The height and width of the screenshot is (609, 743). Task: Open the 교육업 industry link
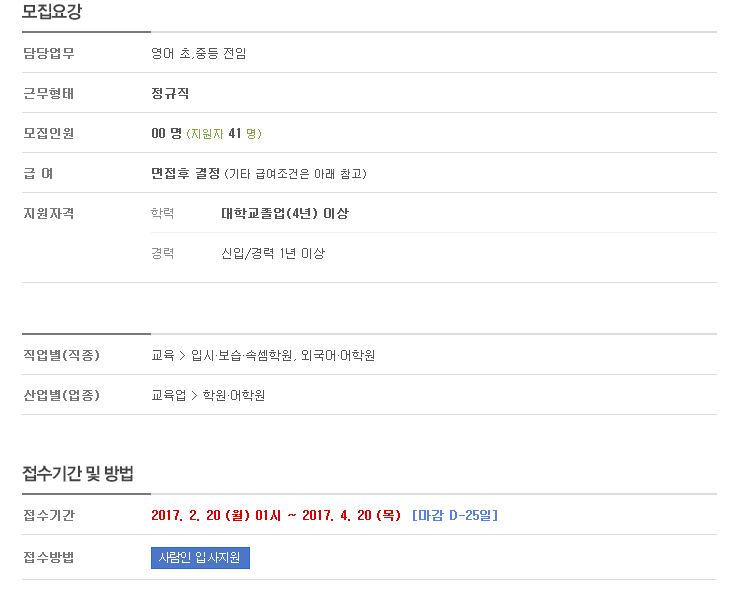[x=169, y=395]
